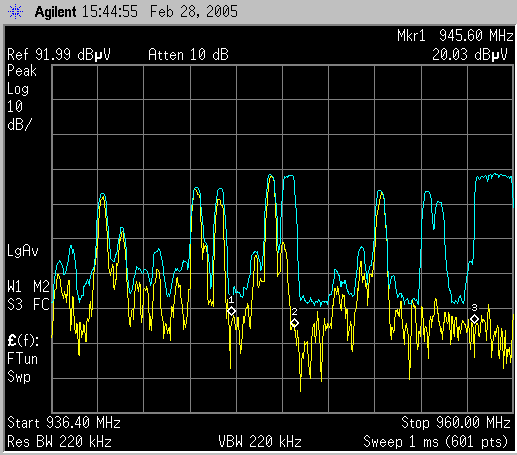Click the FTun annotation label

click(x=22, y=359)
